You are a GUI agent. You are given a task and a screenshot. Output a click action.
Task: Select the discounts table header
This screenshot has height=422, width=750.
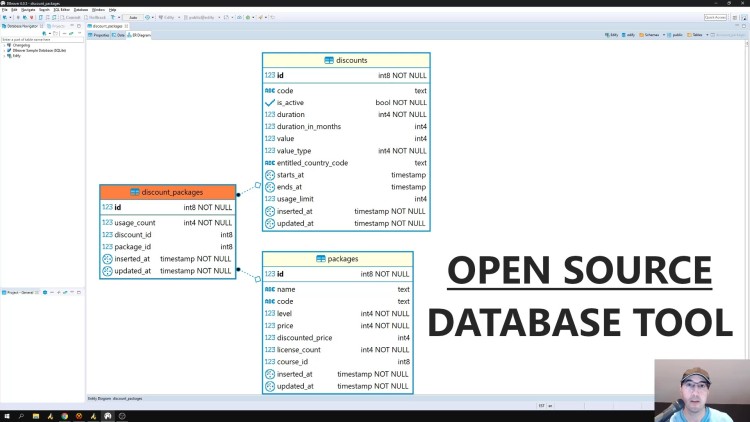point(346,60)
